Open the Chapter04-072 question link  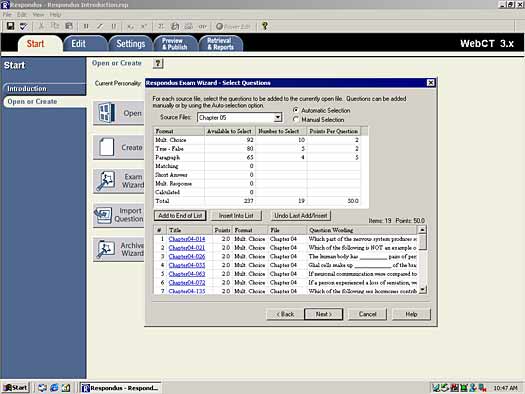coord(187,283)
